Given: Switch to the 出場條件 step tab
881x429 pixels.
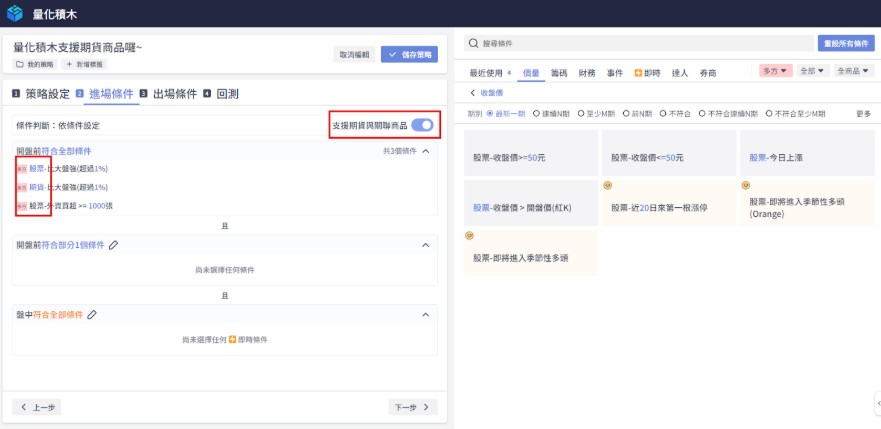Looking at the screenshot, I should click(168, 94).
